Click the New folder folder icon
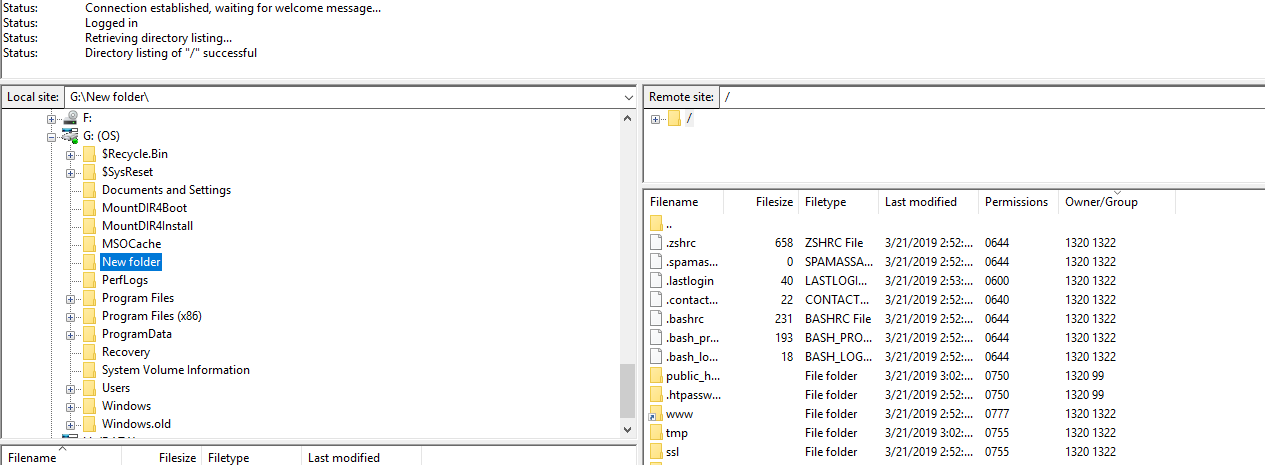Viewport: 1265px width, 465px height. click(x=89, y=262)
